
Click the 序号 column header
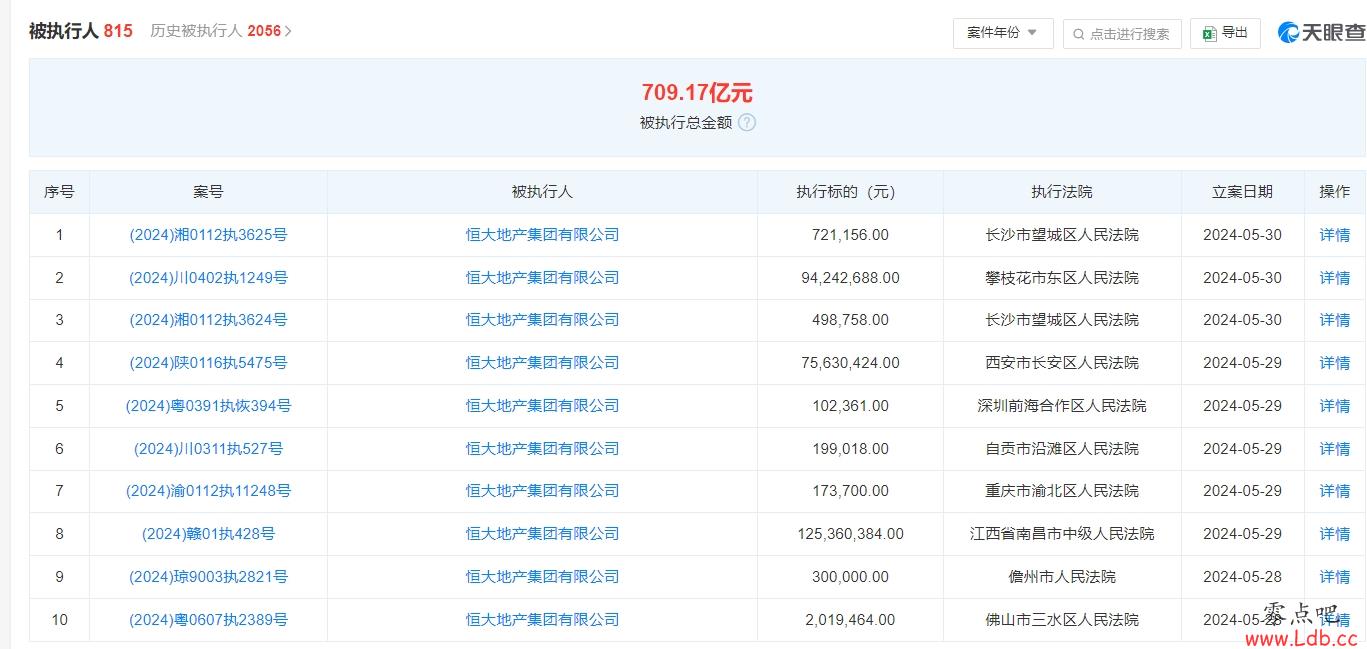pos(59,192)
